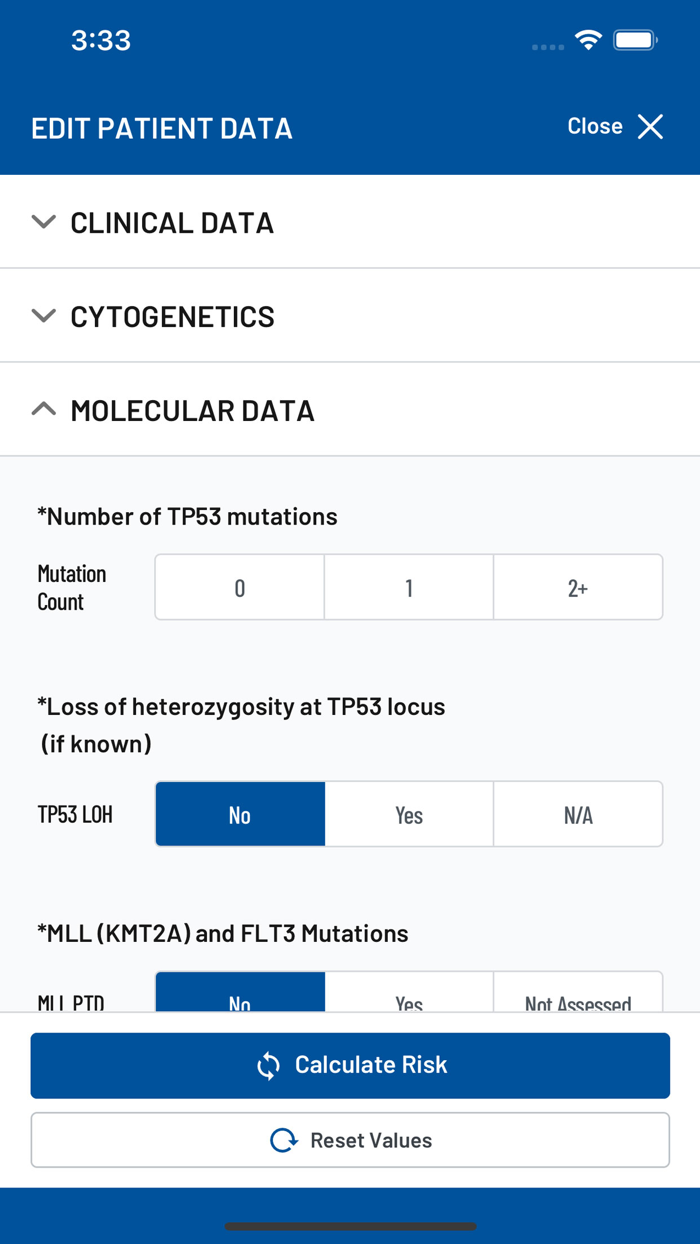The height and width of the screenshot is (1244, 700).
Task: Select N/A for TP53 LOH
Action: point(578,814)
